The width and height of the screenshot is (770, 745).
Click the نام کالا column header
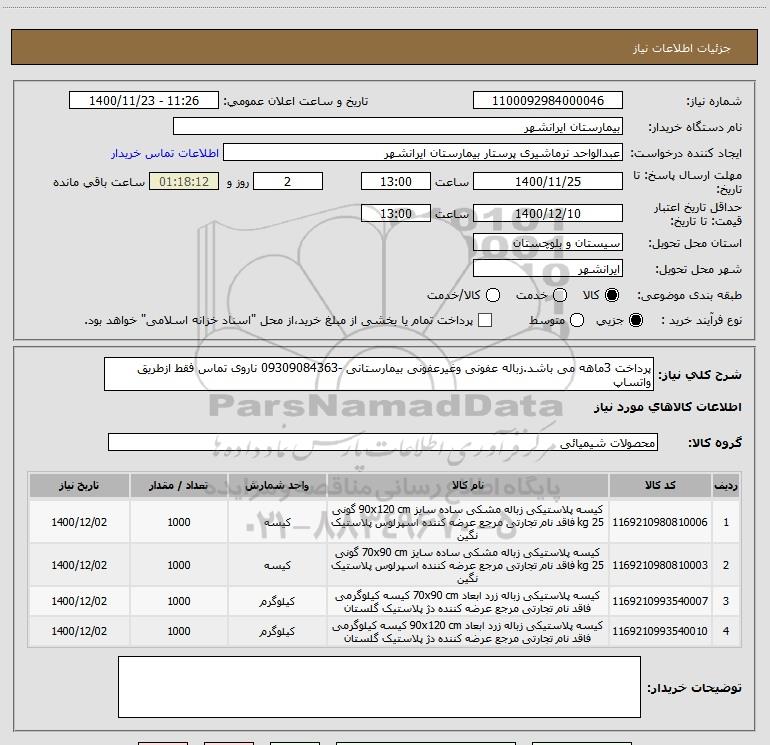468,486
